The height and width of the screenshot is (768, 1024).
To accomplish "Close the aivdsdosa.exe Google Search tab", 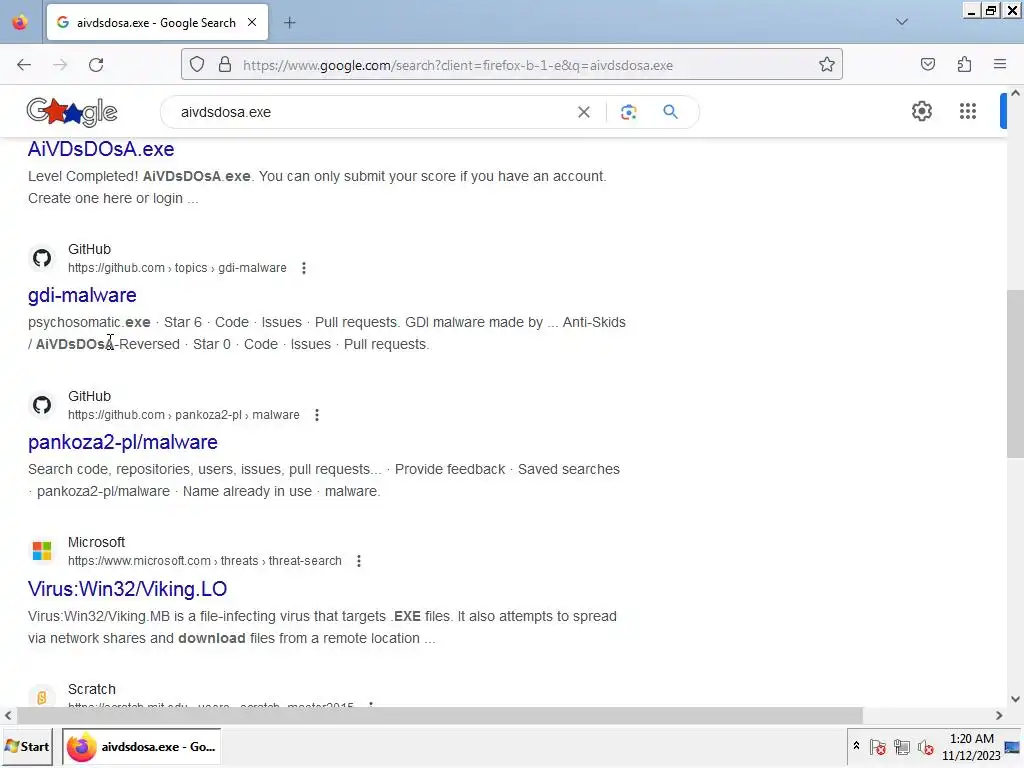I will (x=252, y=22).
